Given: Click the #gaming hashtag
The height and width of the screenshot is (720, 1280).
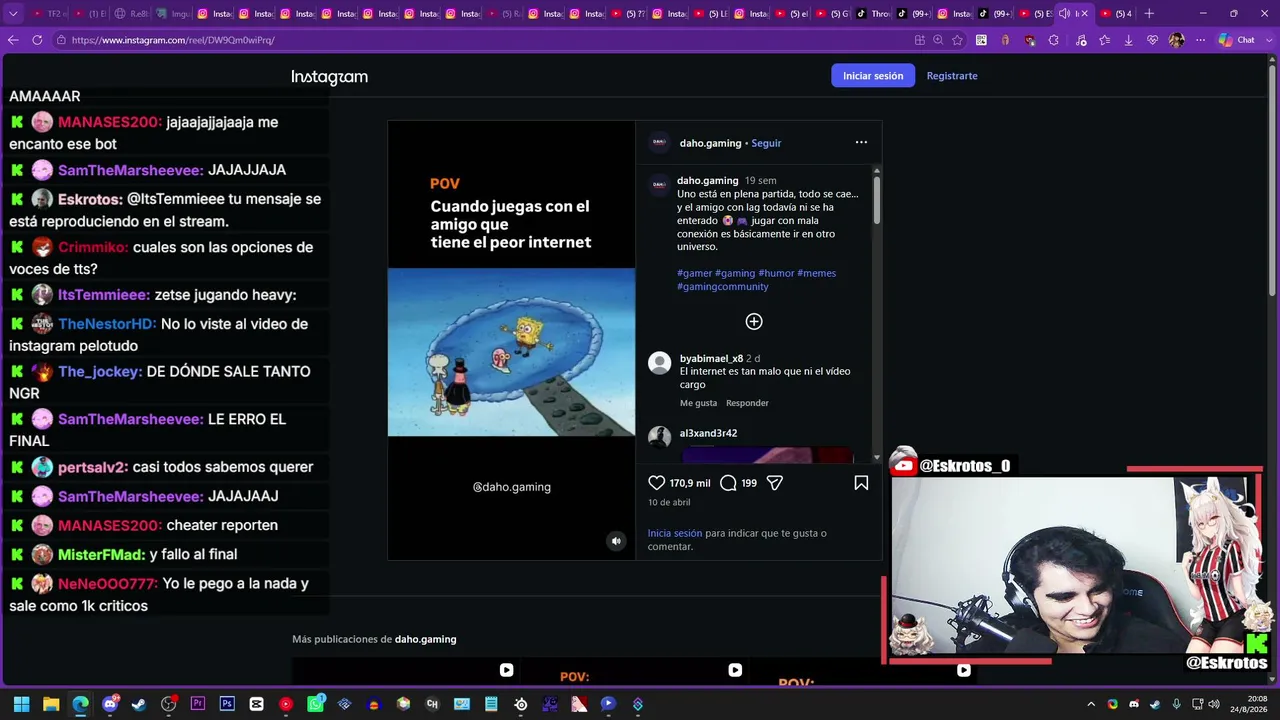Looking at the screenshot, I should pyautogui.click(x=735, y=273).
